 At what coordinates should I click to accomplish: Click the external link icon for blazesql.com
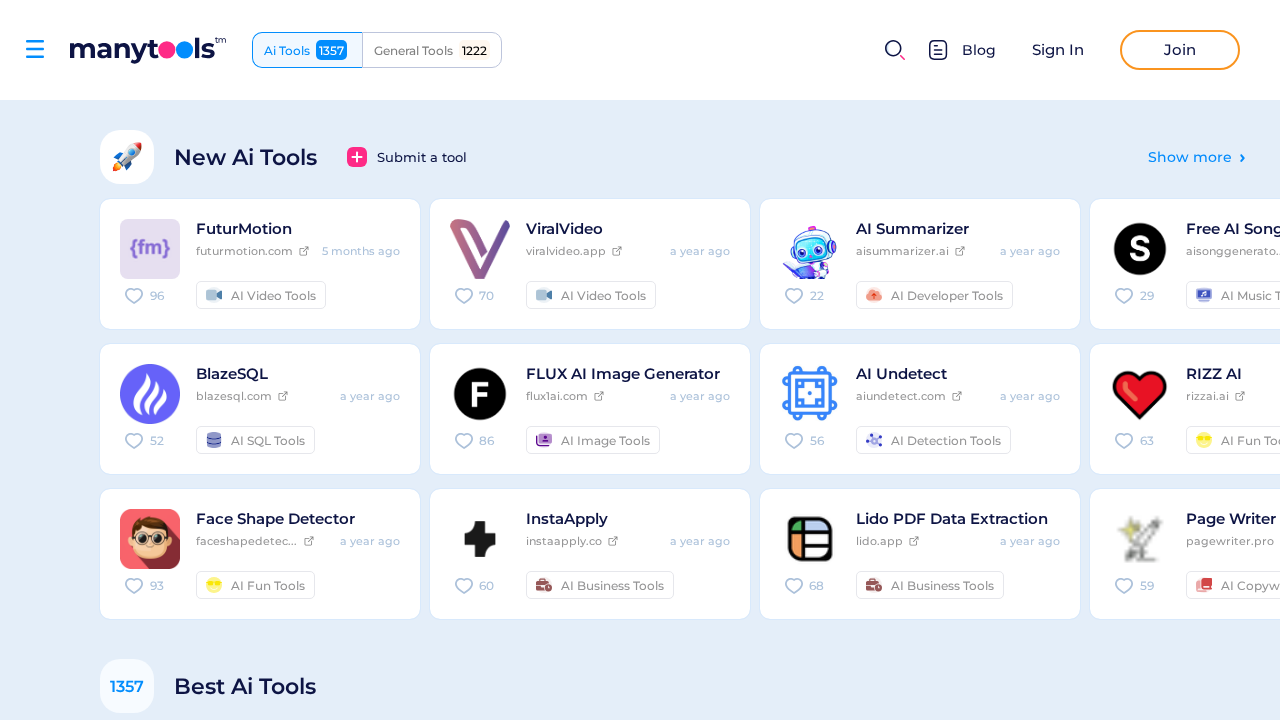(286, 396)
